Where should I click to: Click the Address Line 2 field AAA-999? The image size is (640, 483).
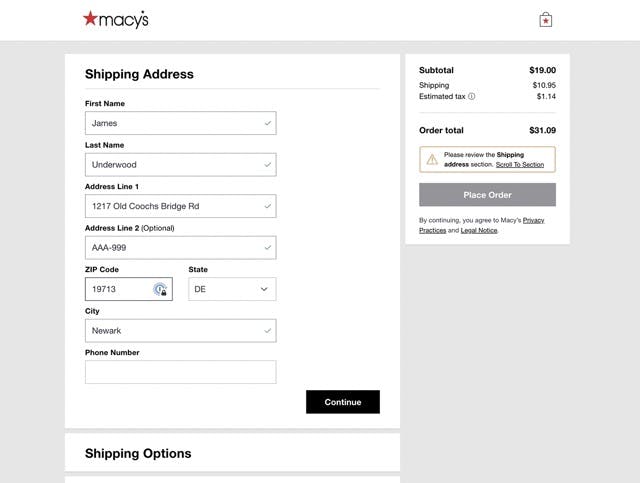click(180, 247)
